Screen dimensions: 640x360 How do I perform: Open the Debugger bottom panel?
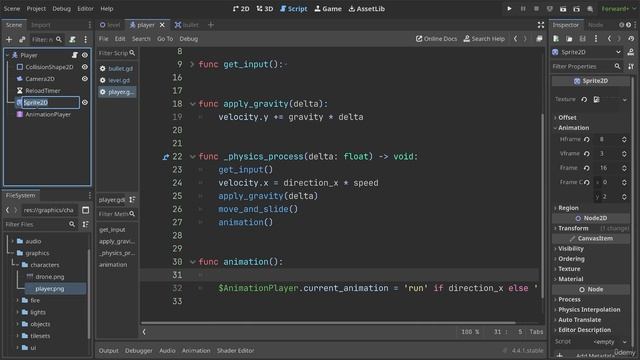tap(139, 351)
